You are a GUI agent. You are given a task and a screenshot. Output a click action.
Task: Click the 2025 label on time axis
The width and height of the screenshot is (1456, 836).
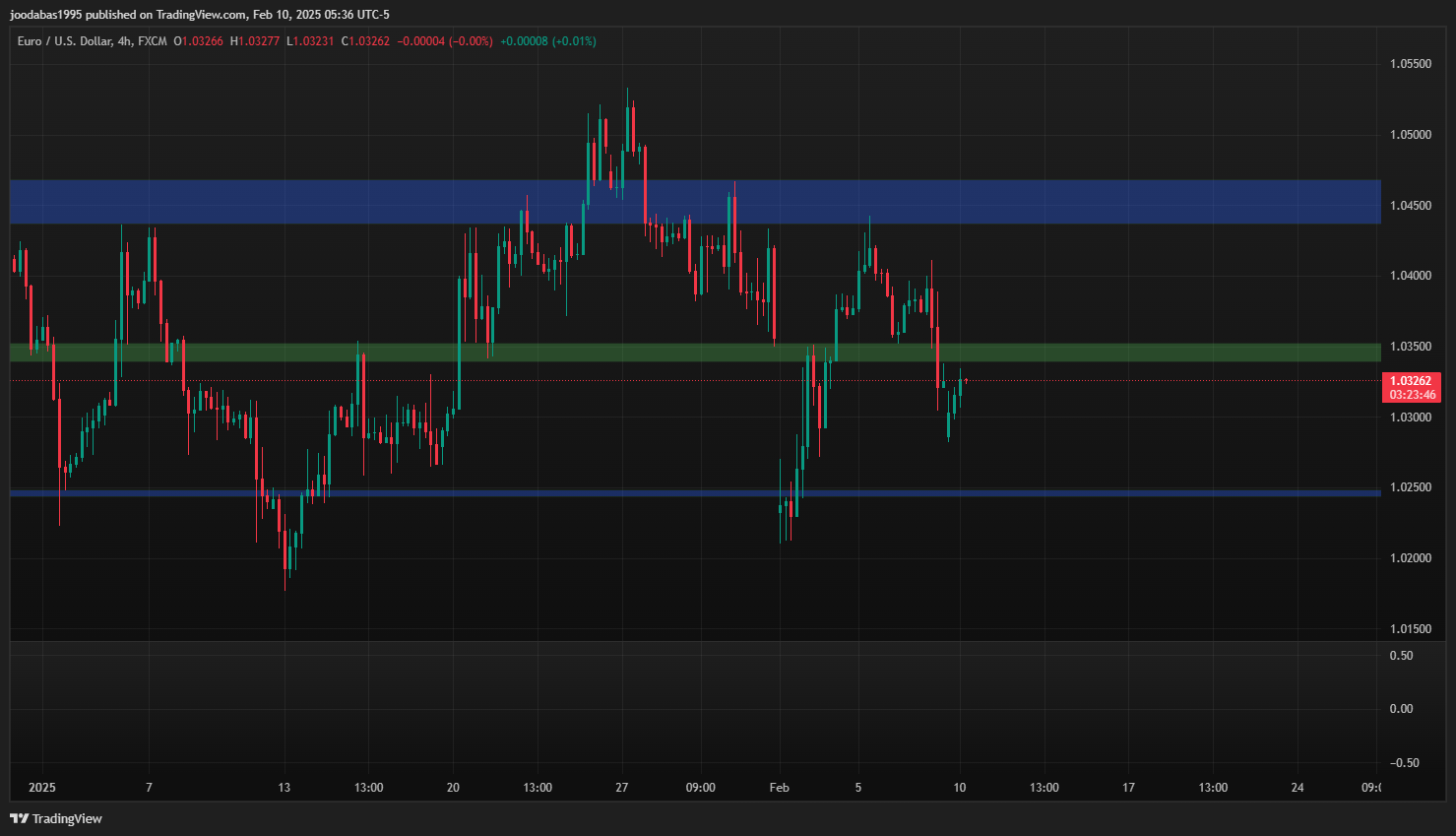pyautogui.click(x=42, y=788)
